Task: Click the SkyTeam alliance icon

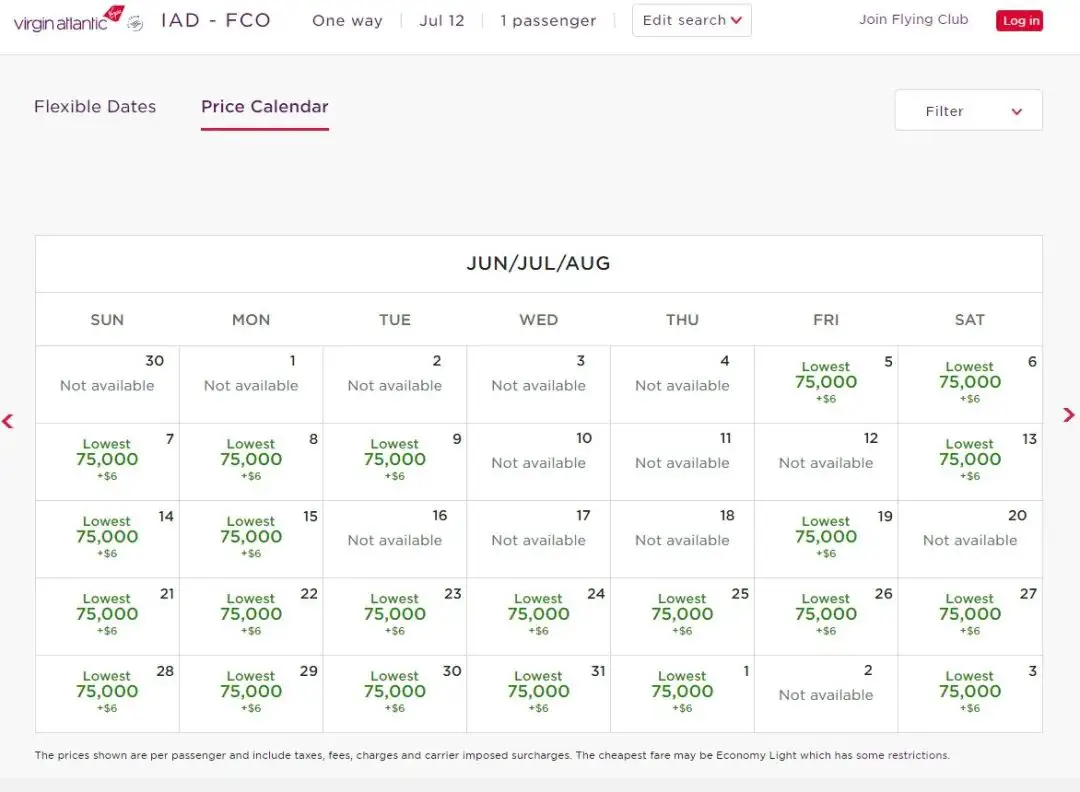Action: (x=136, y=22)
